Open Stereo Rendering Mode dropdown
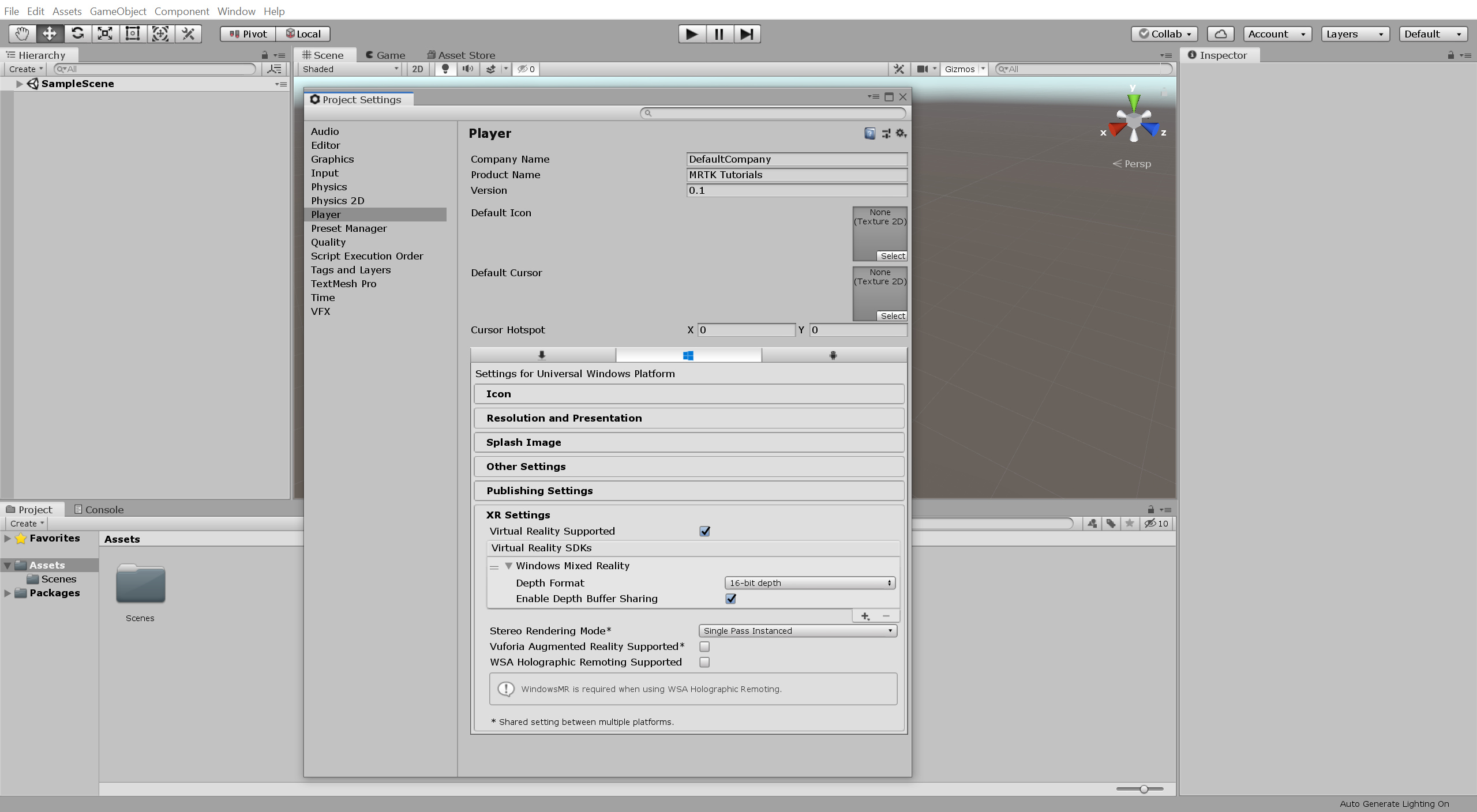The width and height of the screenshot is (1477, 812). coord(797,631)
